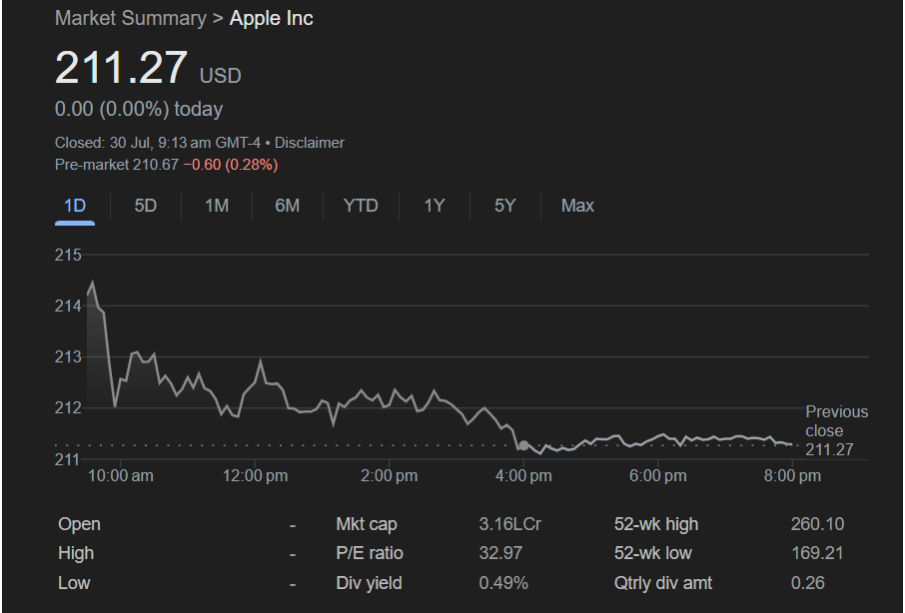Select the YTD range tab
The width and height of the screenshot is (905, 613).
coord(361,206)
